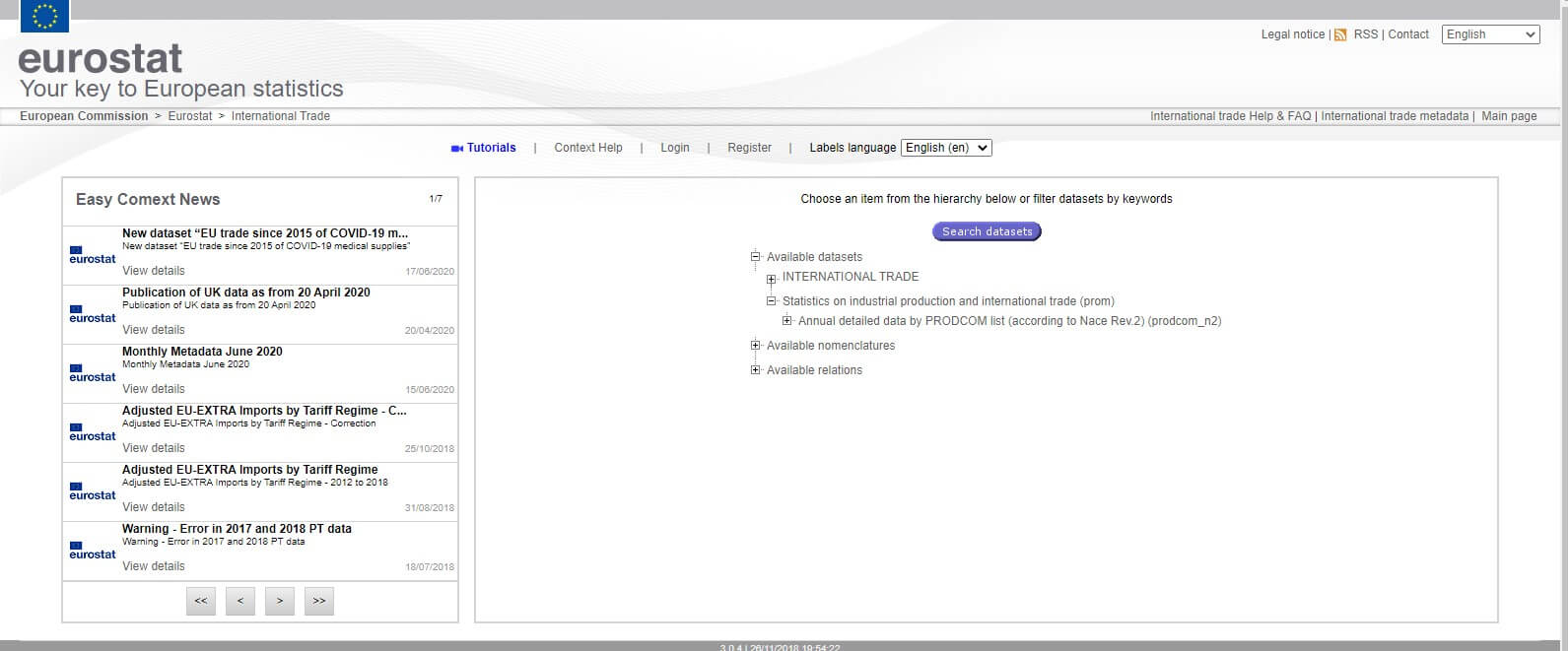Open Context Help
Screen dimensions: 1568x651
[588, 148]
